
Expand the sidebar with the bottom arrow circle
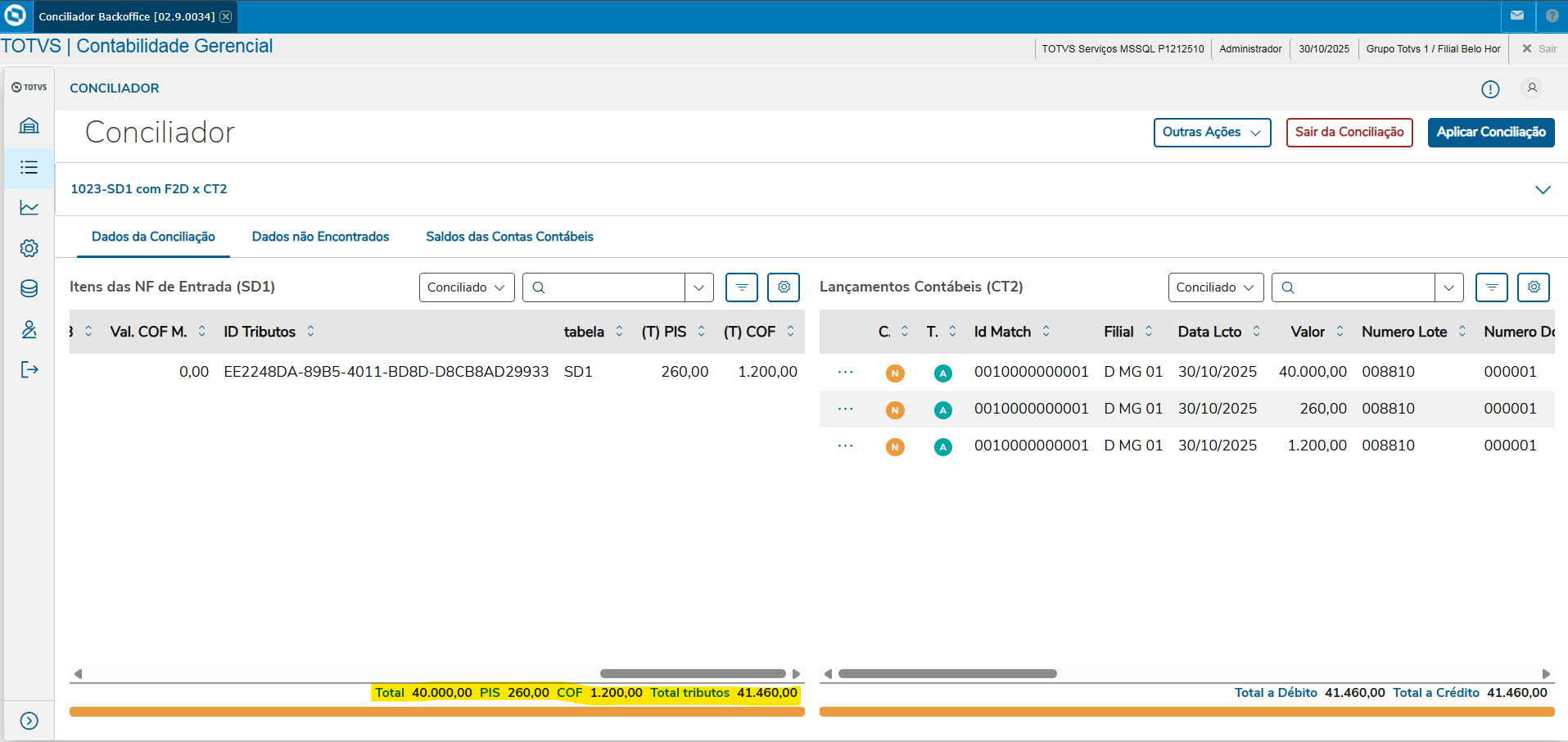(29, 721)
